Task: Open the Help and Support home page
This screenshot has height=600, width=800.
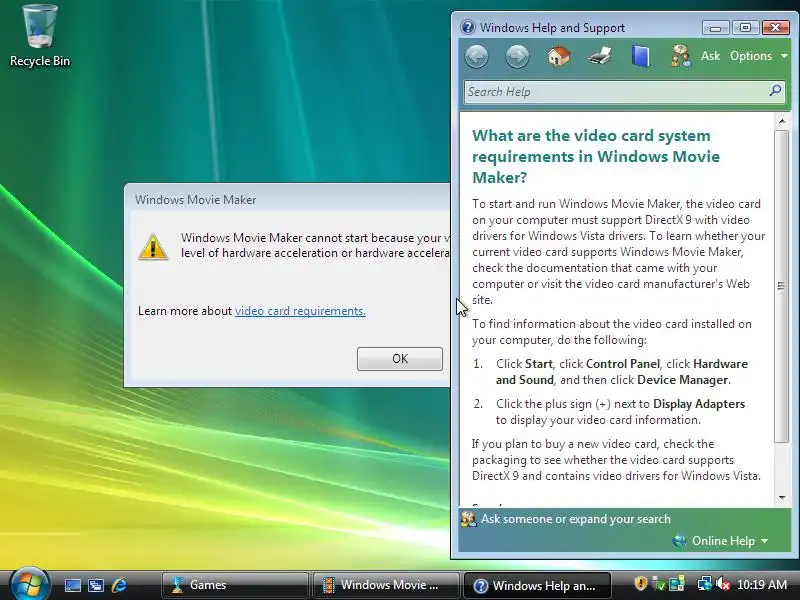Action: pyautogui.click(x=559, y=56)
